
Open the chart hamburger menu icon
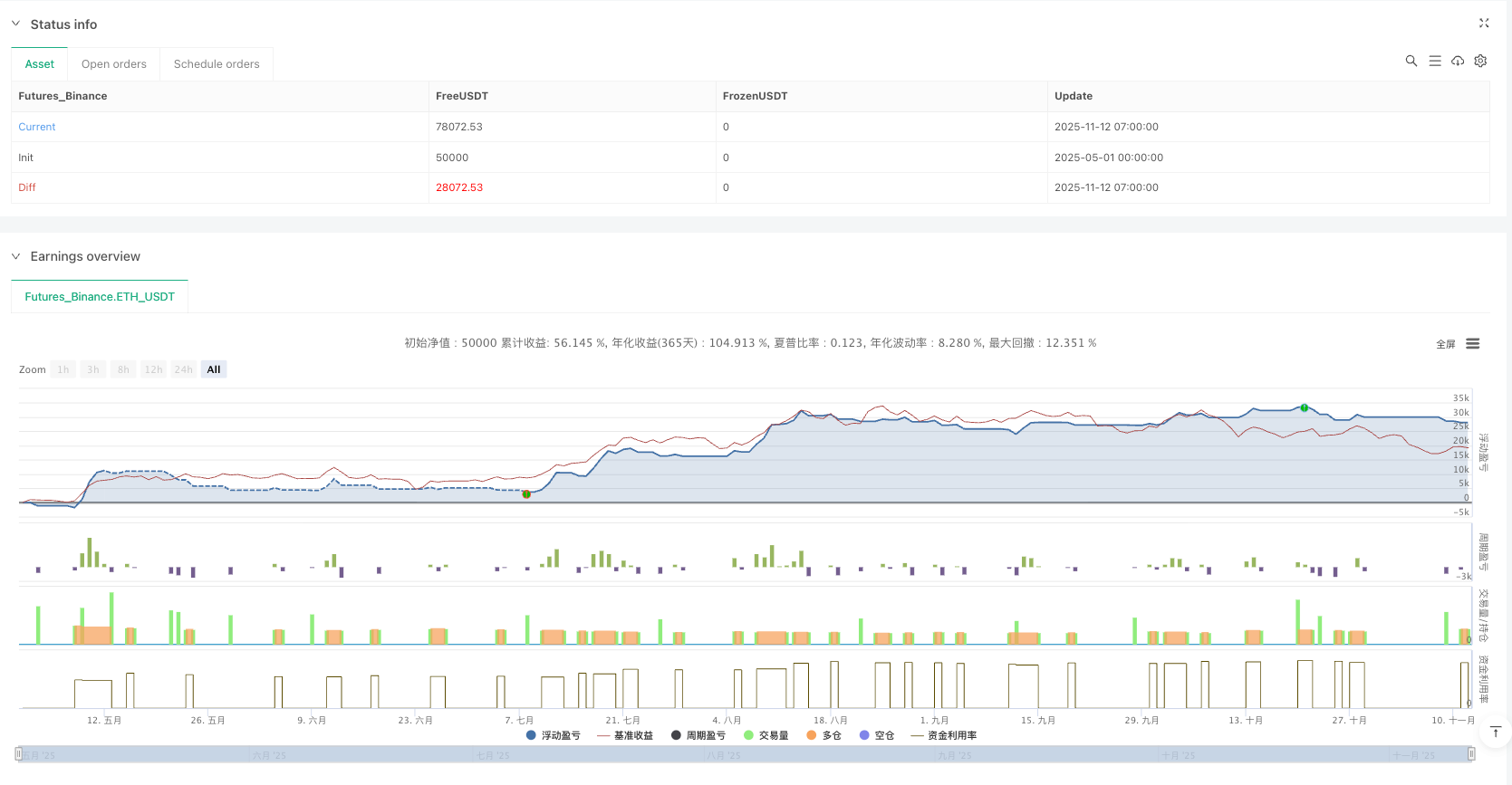(1472, 344)
